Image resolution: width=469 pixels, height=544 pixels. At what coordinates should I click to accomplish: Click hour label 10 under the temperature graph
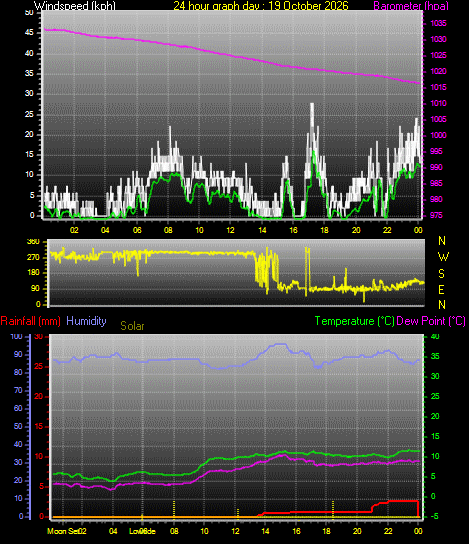pyautogui.click(x=204, y=531)
